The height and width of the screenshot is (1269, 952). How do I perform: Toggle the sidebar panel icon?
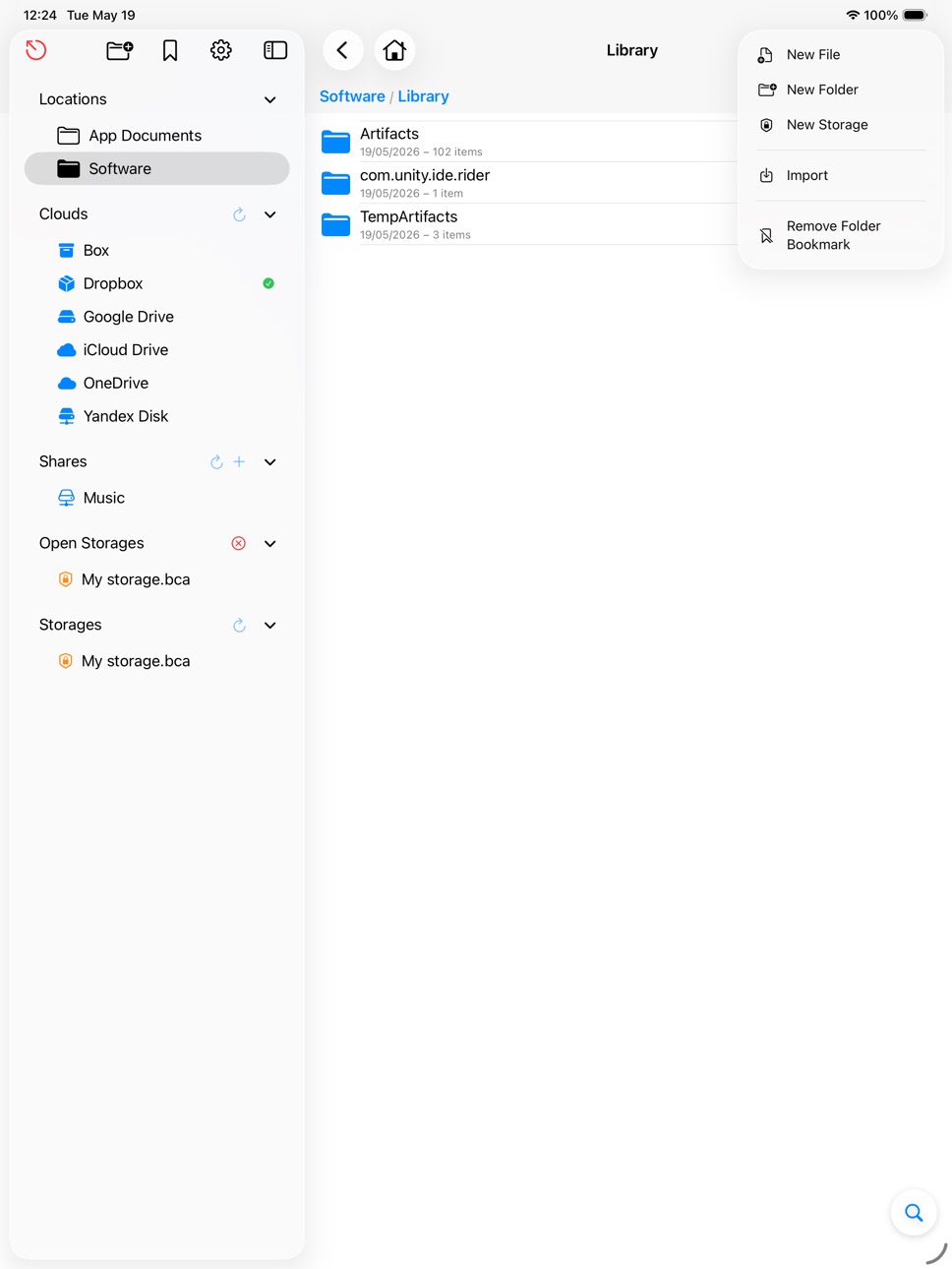tap(275, 50)
